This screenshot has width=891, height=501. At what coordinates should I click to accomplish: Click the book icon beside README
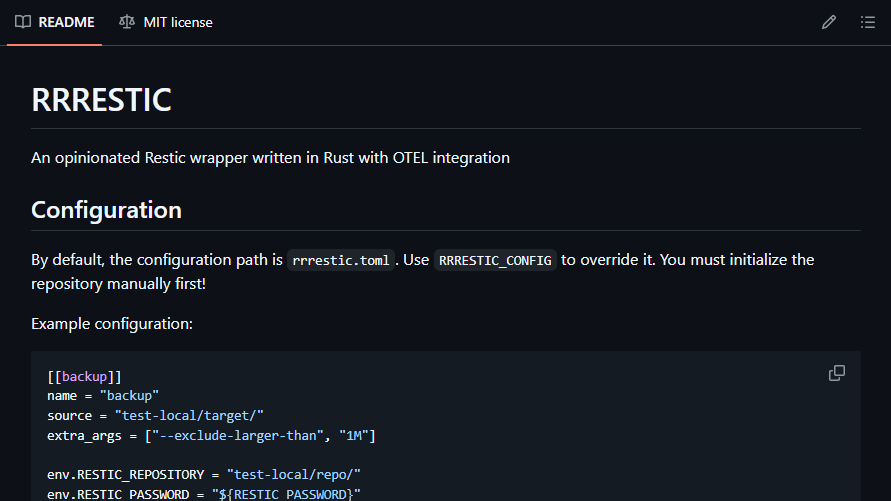(23, 22)
